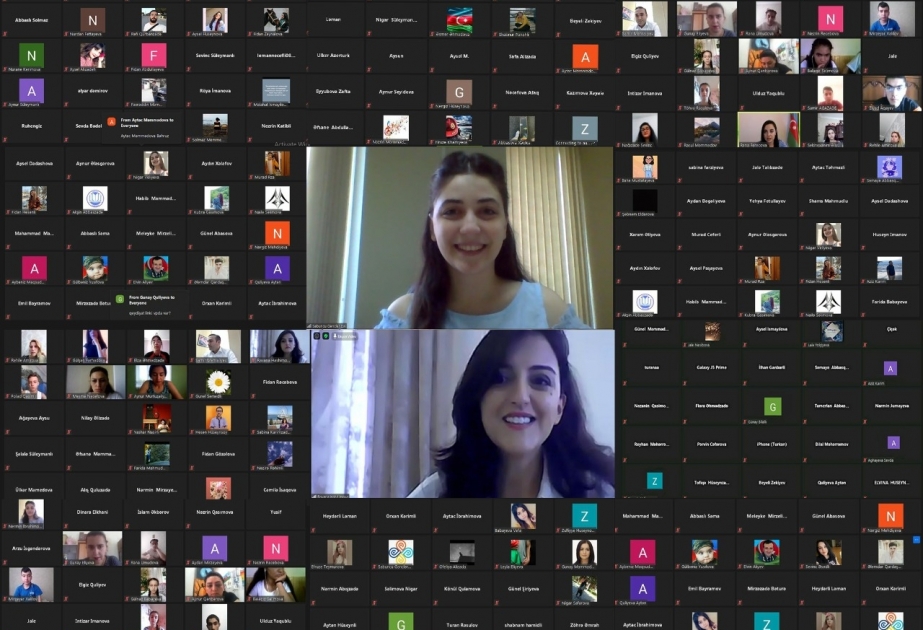Select large video of woman in white top

tap(463, 413)
